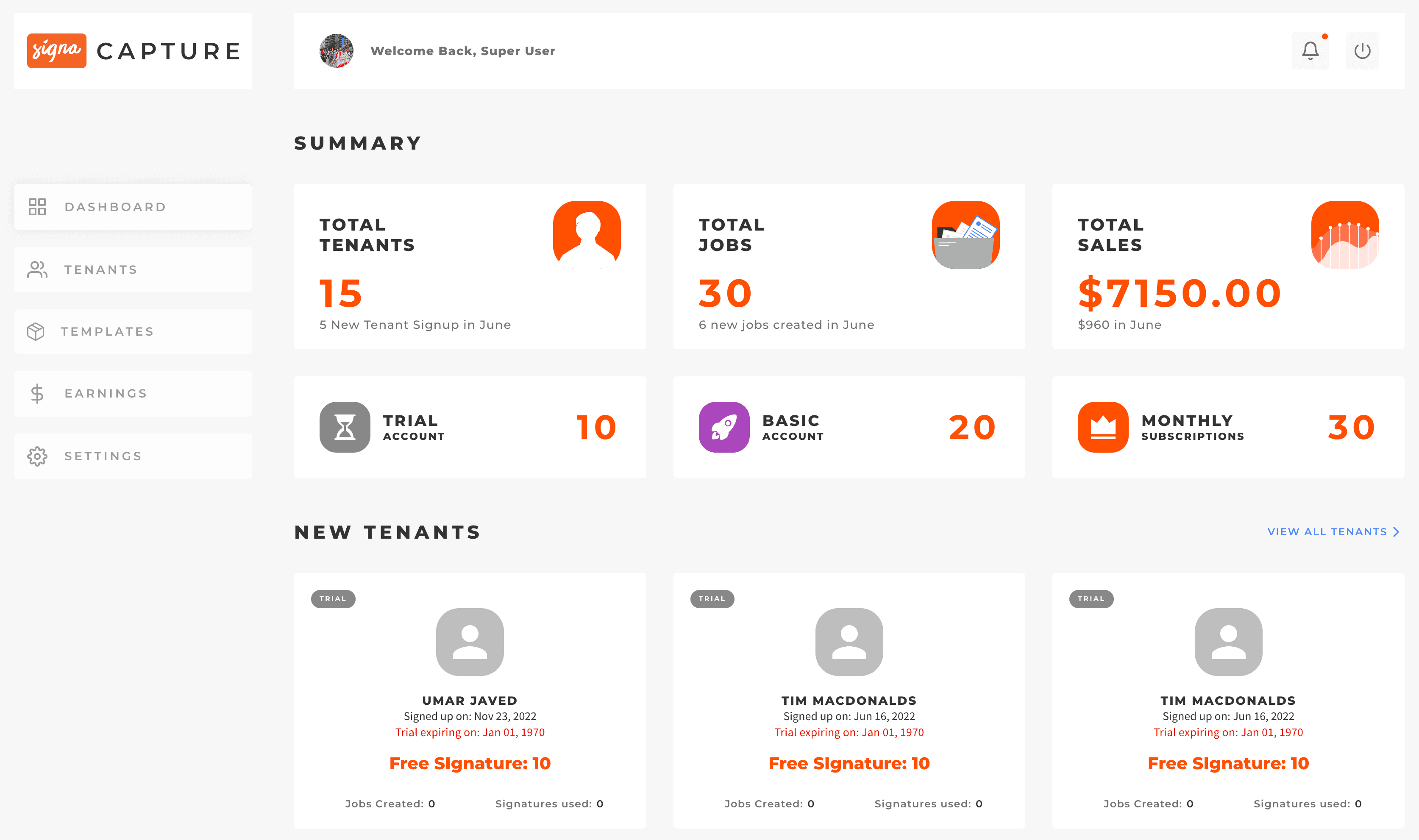Open Umar Javed's tenant avatar
Screen dimensions: 1419x840
pyautogui.click(x=470, y=642)
